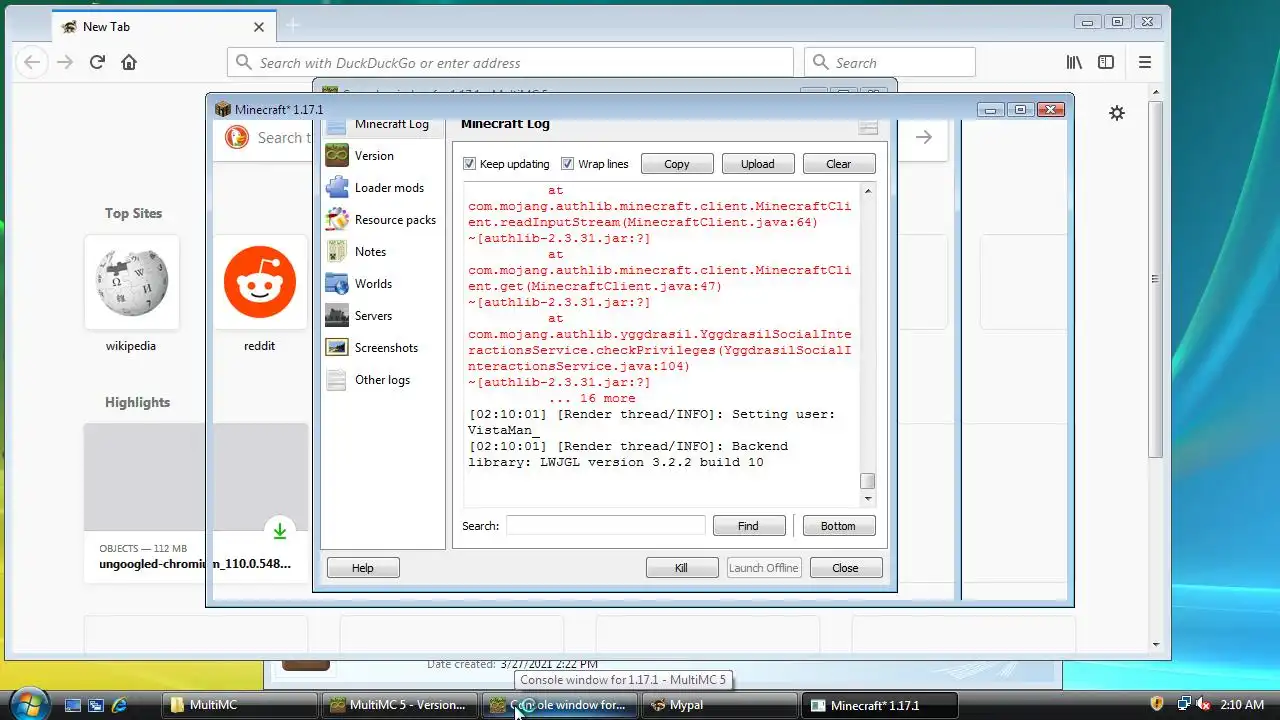
Task: Open the Version page in sidebar
Action: [374, 156]
